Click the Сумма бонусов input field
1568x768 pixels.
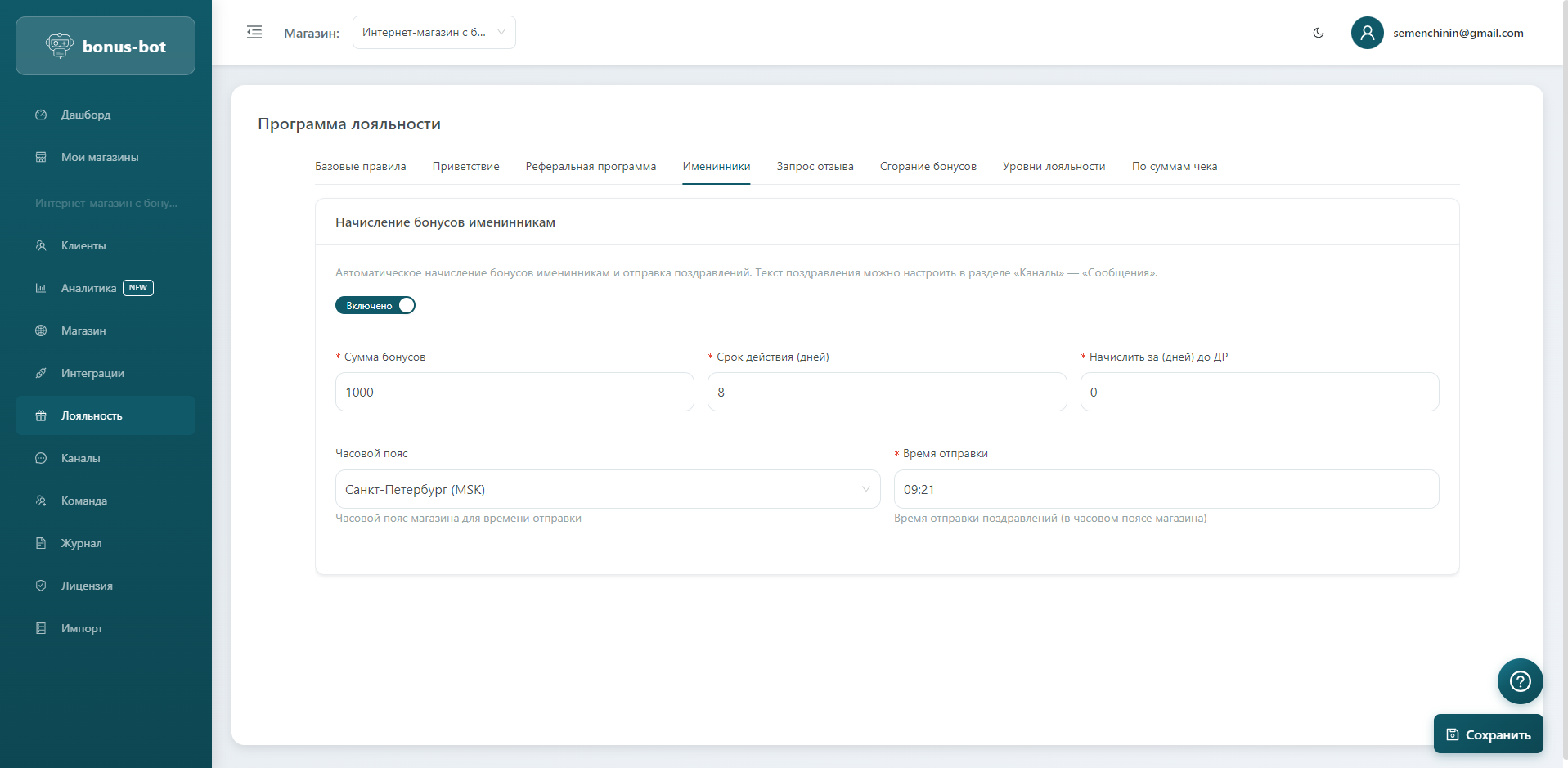514,392
